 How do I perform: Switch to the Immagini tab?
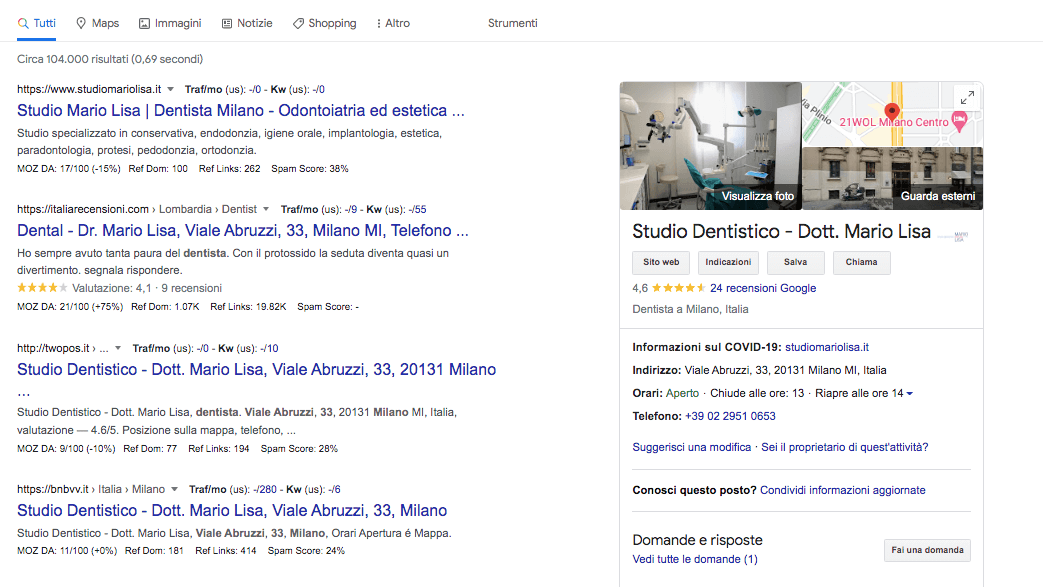click(170, 23)
